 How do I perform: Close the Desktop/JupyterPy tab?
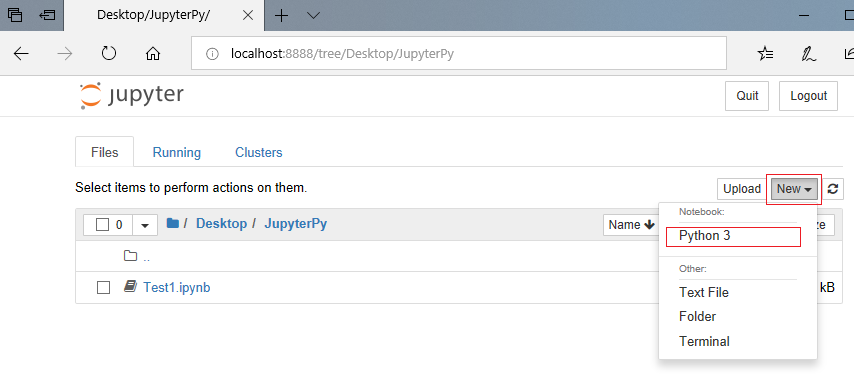coord(247,15)
